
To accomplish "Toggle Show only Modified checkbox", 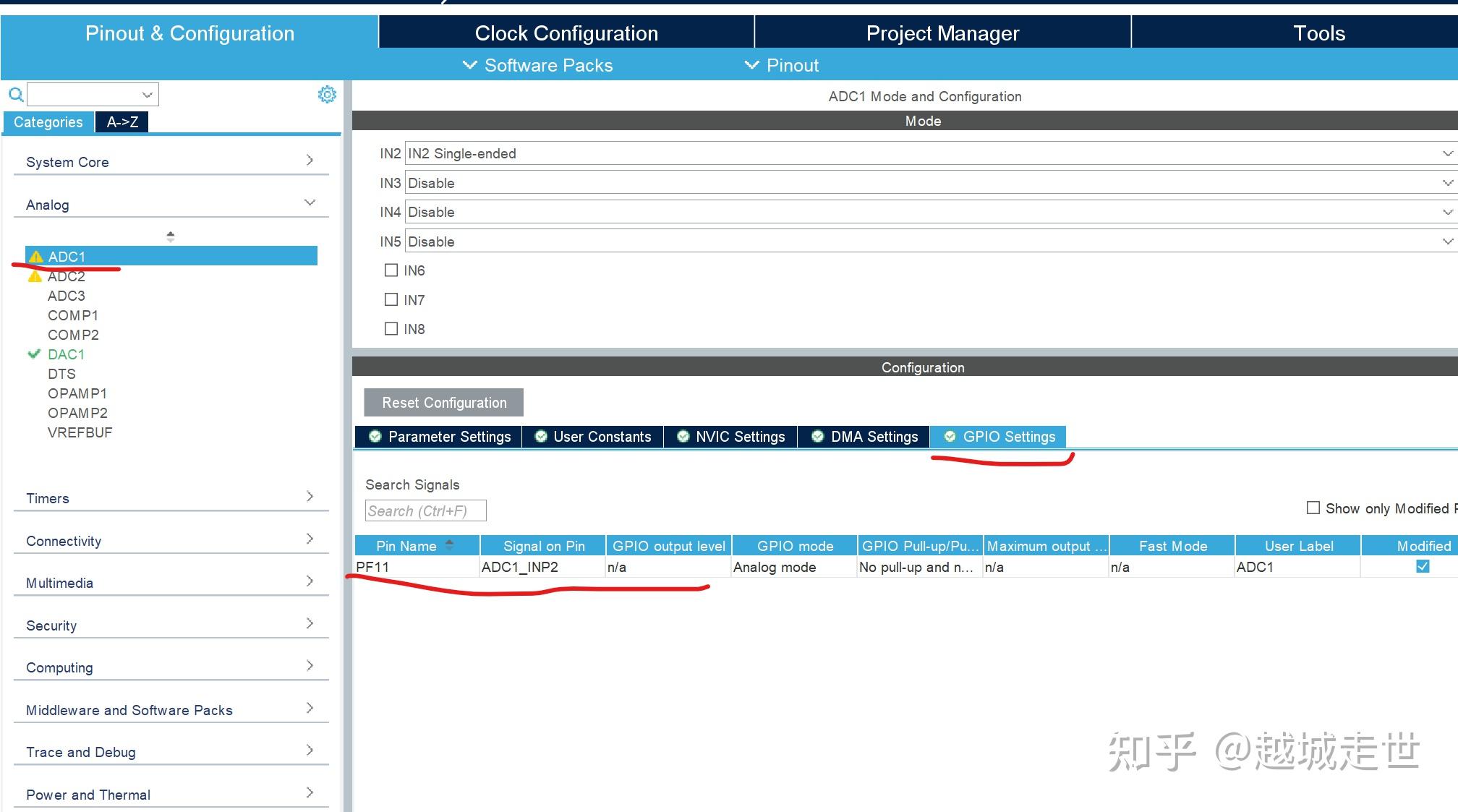I will (1313, 508).
